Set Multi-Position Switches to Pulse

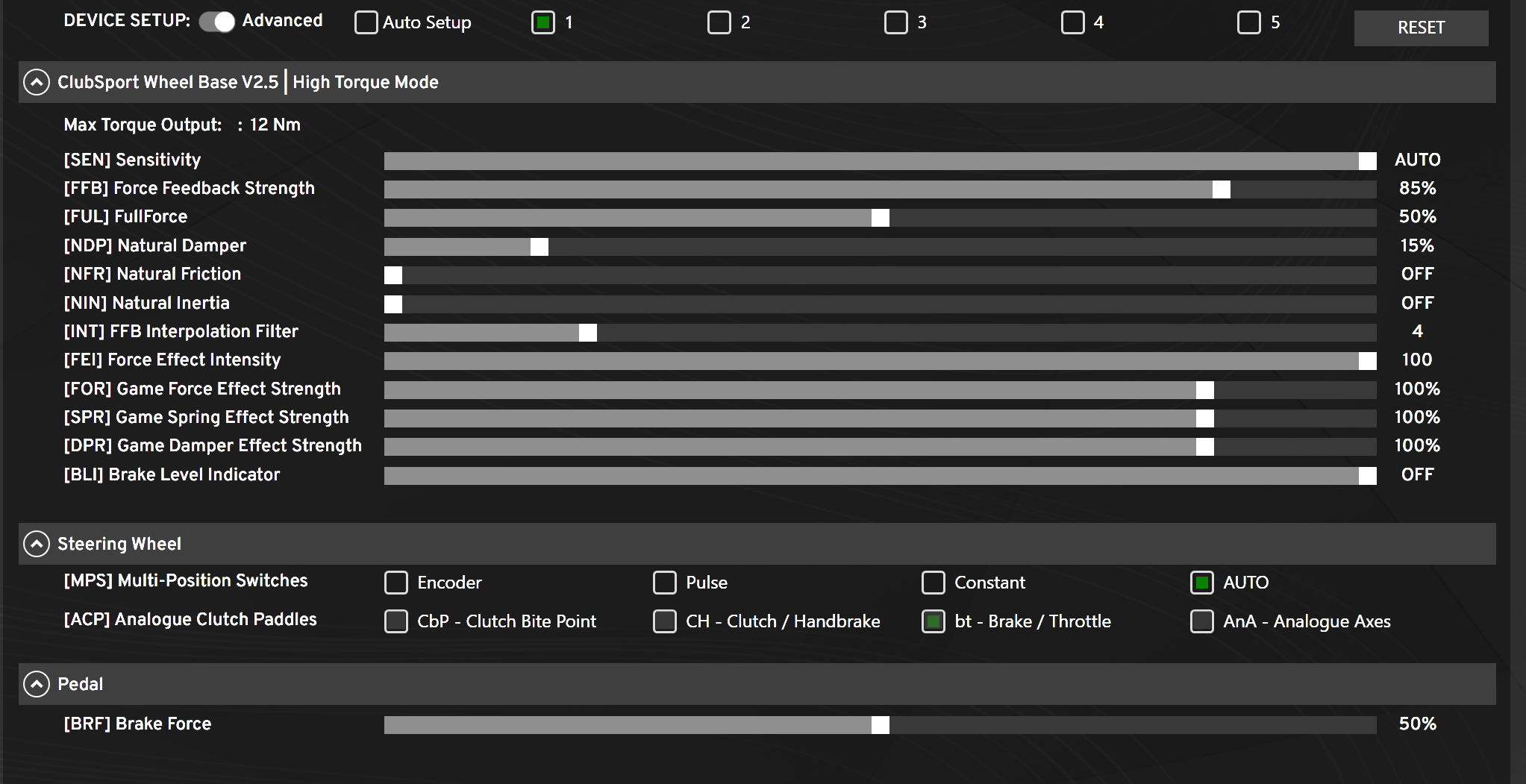point(665,583)
